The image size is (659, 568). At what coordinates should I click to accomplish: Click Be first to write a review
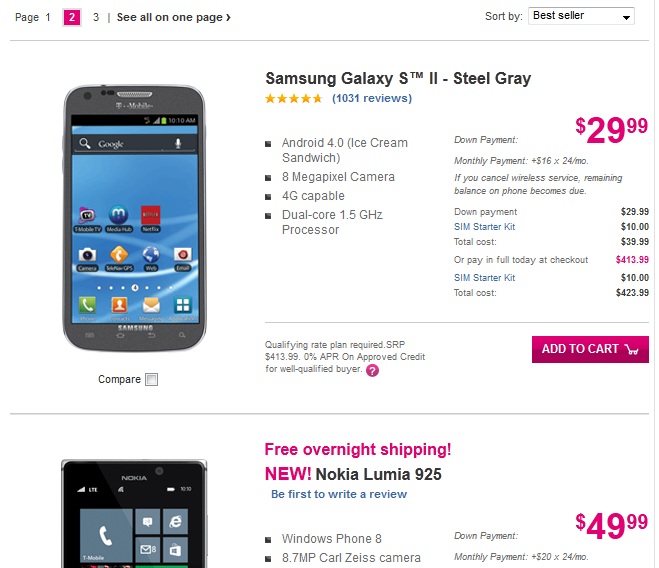point(339,494)
